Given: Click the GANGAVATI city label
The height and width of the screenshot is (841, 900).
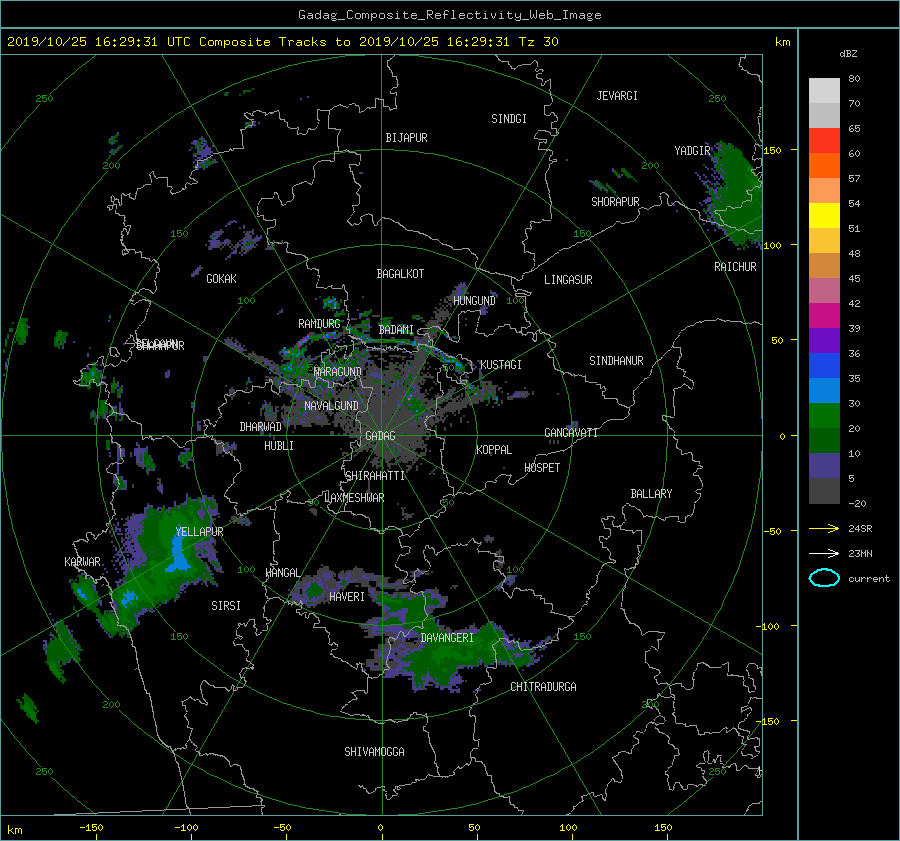Looking at the screenshot, I should pyautogui.click(x=571, y=433).
